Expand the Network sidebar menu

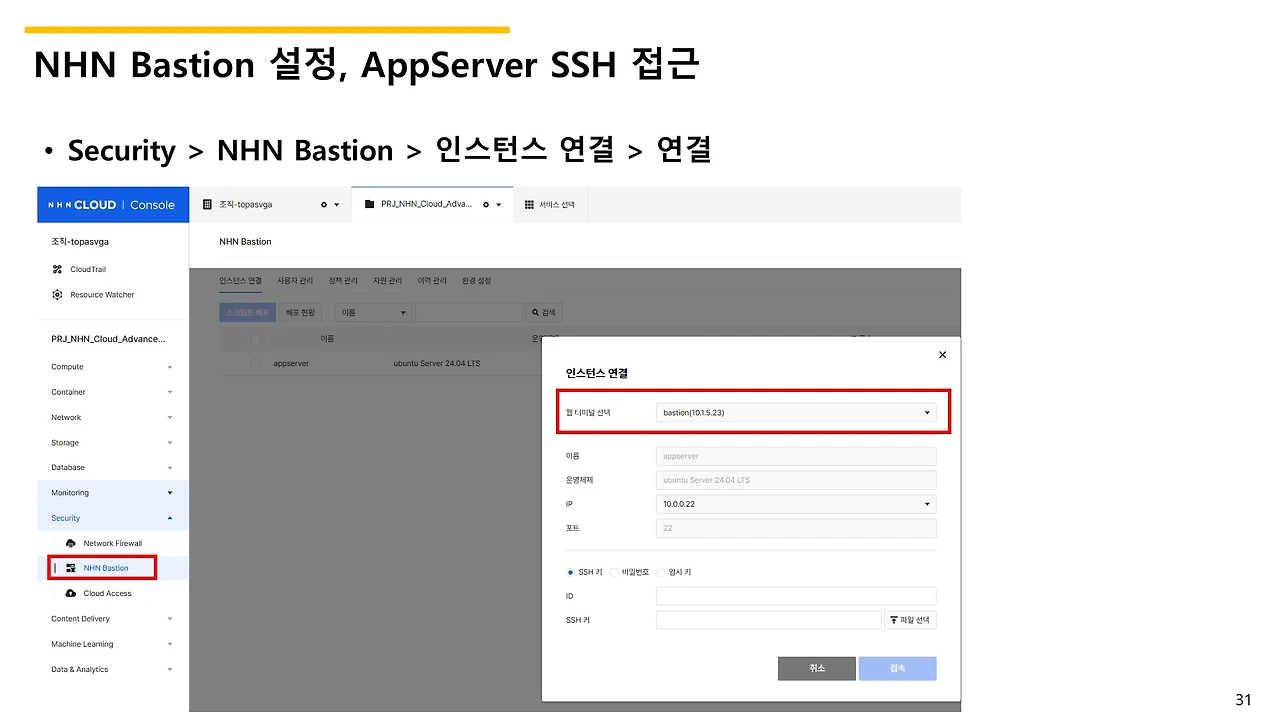(112, 417)
